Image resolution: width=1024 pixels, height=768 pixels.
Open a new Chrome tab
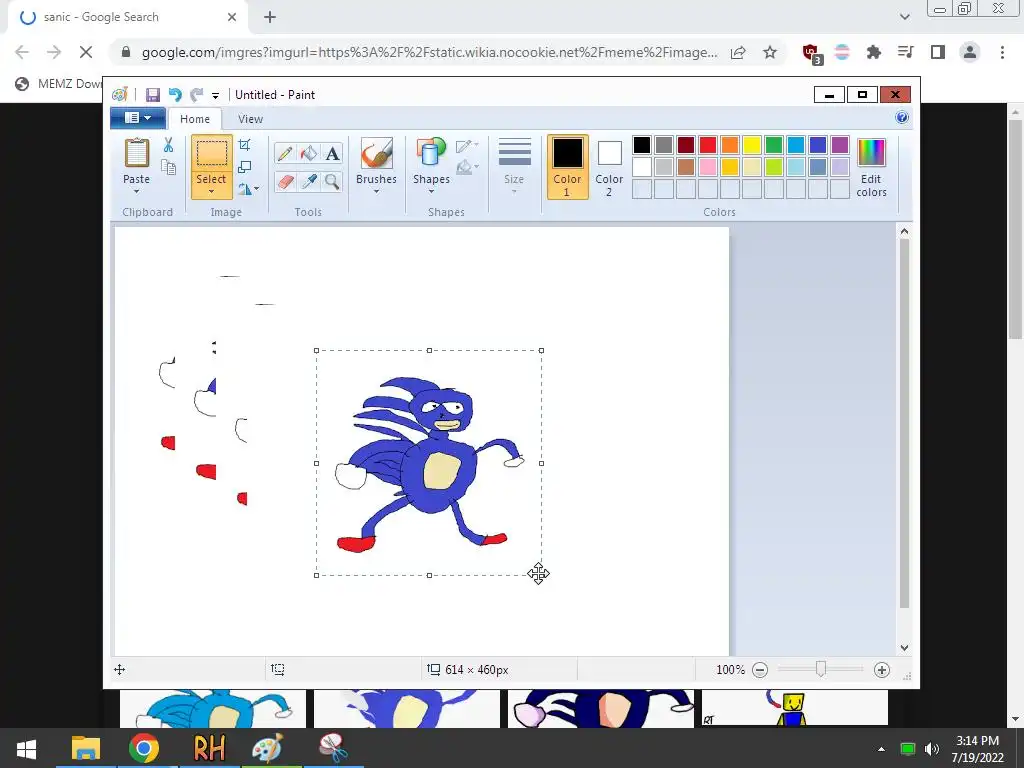click(270, 17)
